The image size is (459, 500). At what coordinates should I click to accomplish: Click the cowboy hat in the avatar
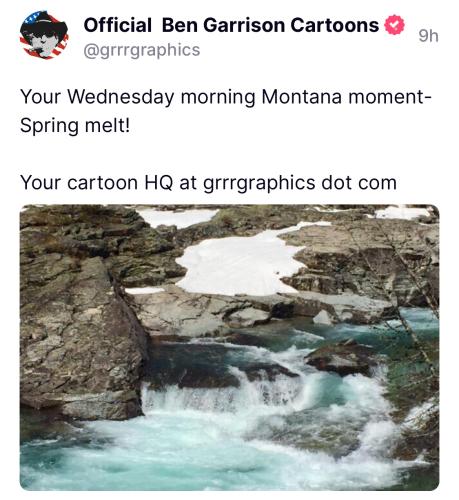(44, 24)
